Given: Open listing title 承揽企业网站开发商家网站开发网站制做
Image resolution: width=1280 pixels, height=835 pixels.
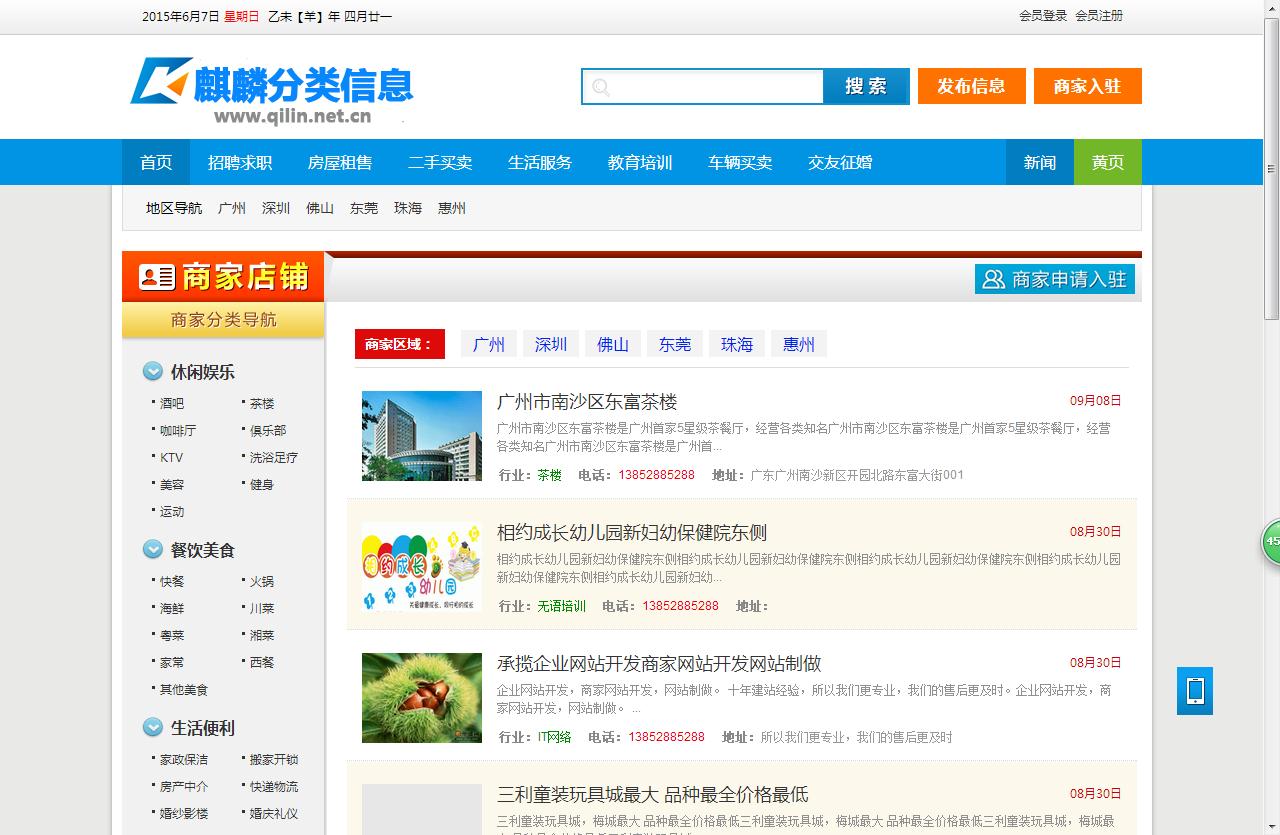Looking at the screenshot, I should click(659, 664).
